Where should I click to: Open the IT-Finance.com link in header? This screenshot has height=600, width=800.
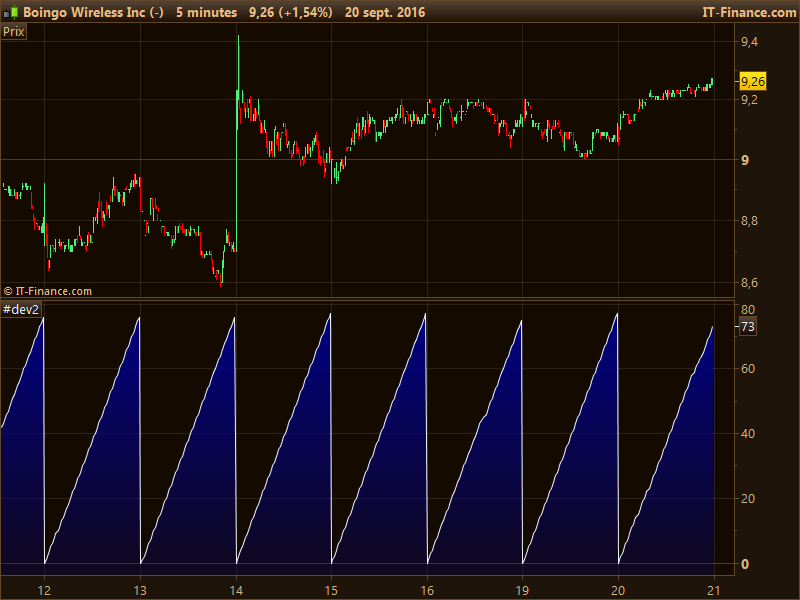click(x=749, y=12)
